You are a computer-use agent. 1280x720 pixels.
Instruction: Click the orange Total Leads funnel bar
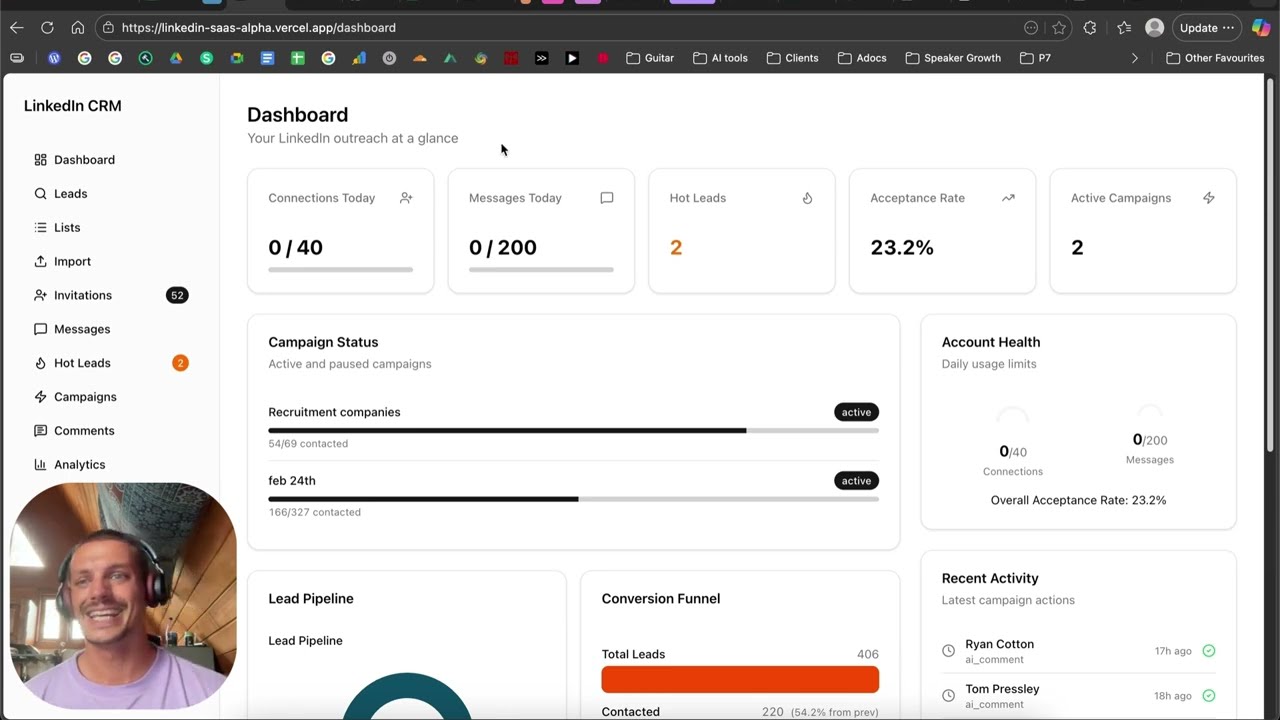click(740, 680)
